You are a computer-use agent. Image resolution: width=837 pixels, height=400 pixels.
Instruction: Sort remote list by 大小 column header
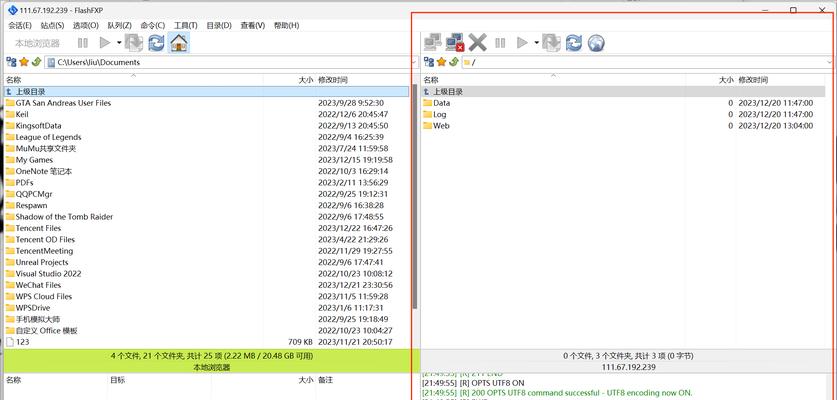click(711, 80)
